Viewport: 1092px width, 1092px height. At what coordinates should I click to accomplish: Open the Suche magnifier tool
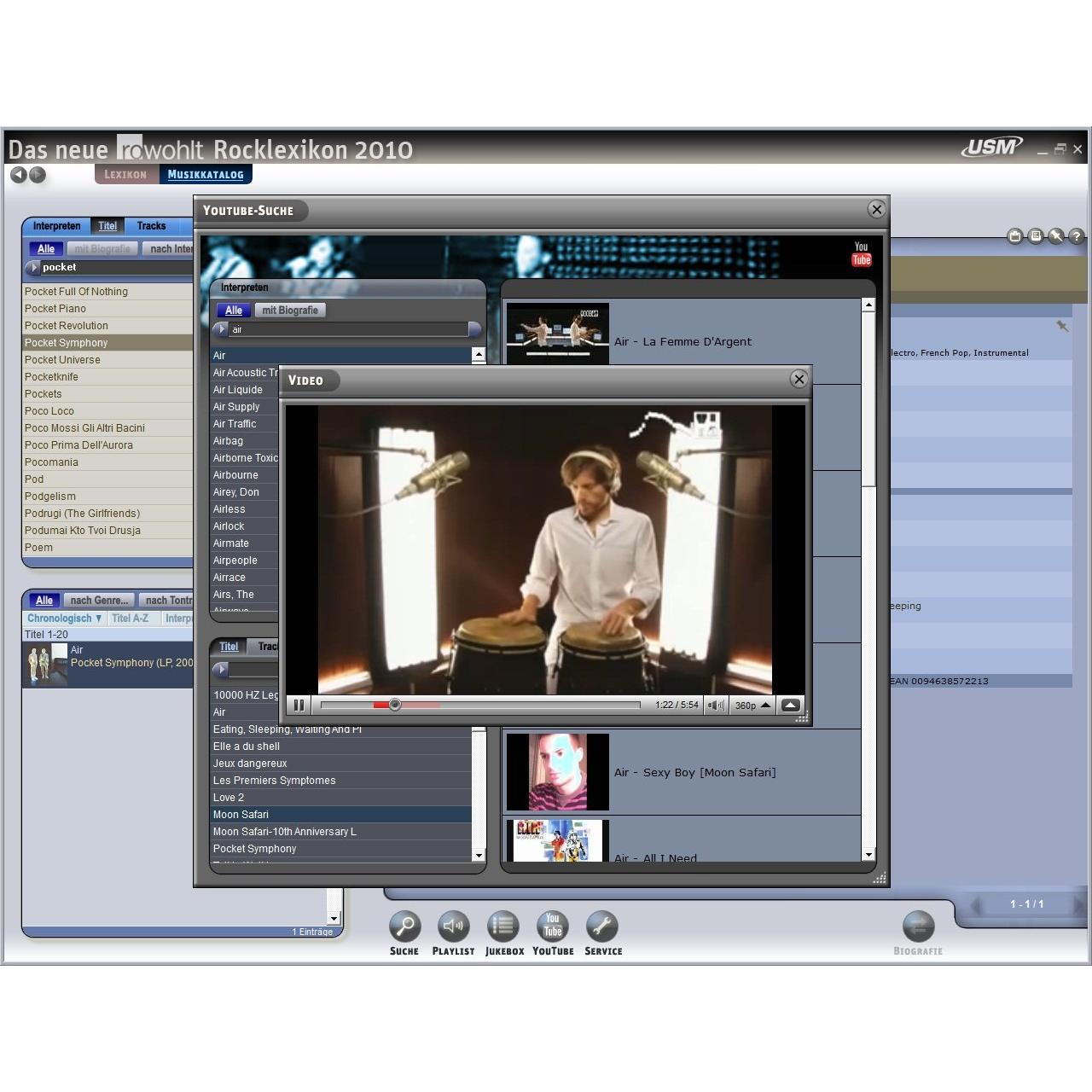[404, 926]
